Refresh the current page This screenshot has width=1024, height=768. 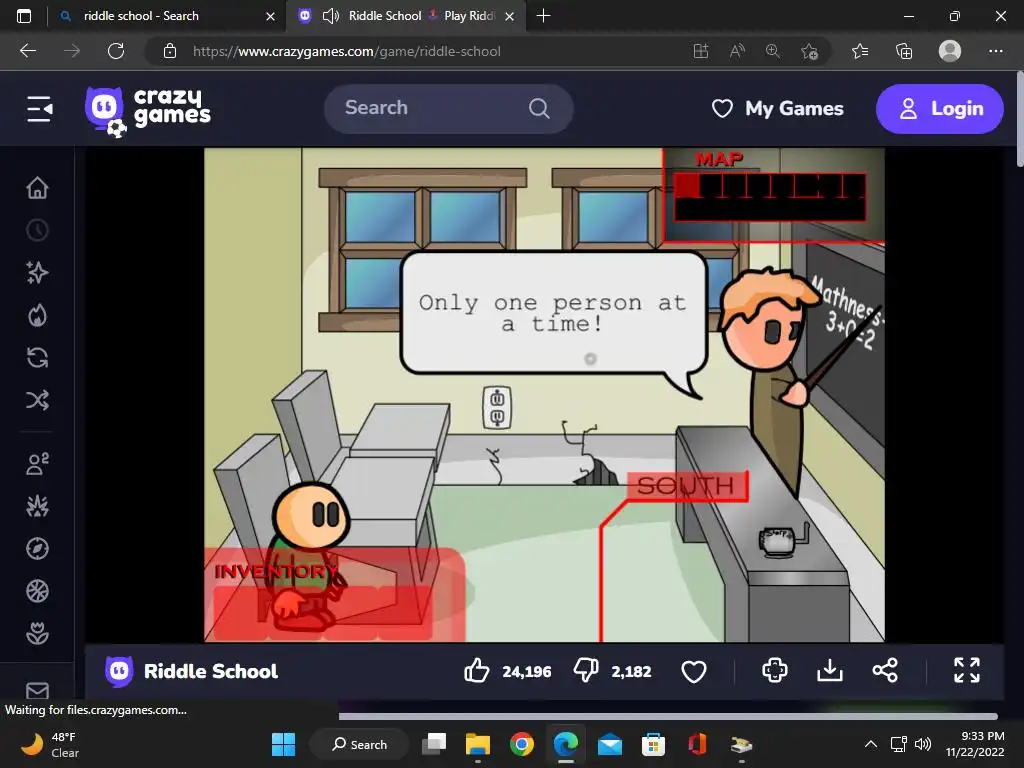[116, 51]
